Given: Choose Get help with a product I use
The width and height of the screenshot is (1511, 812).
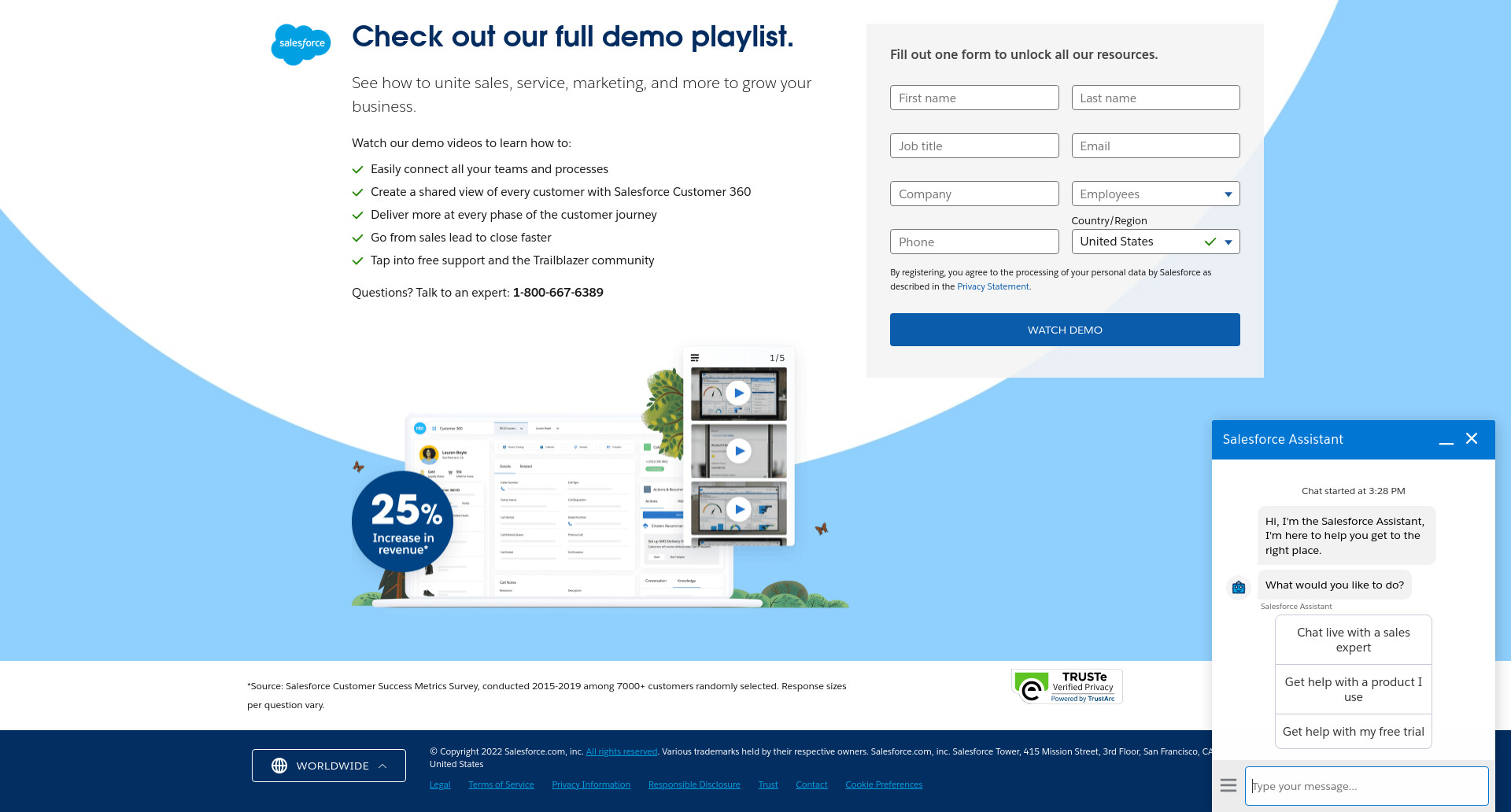Looking at the screenshot, I should point(1353,689).
